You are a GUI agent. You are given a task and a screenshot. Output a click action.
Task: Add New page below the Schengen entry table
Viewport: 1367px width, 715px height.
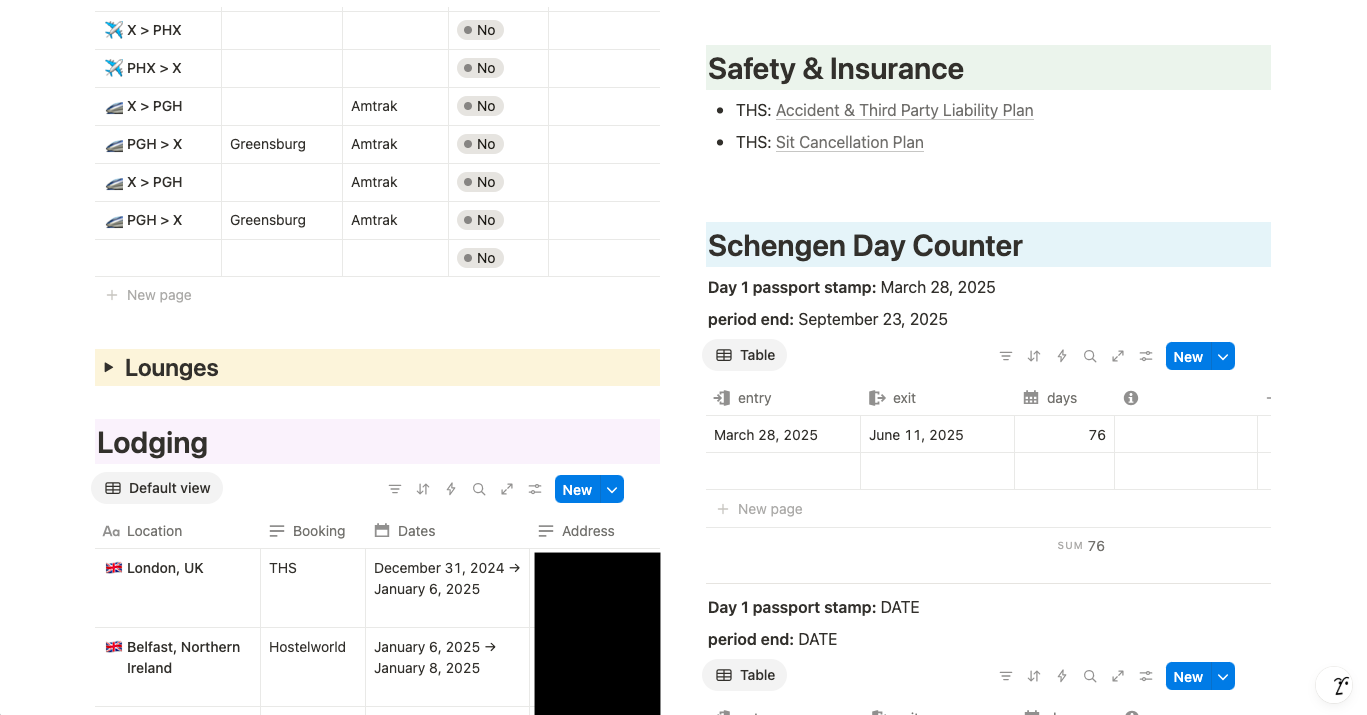[760, 509]
